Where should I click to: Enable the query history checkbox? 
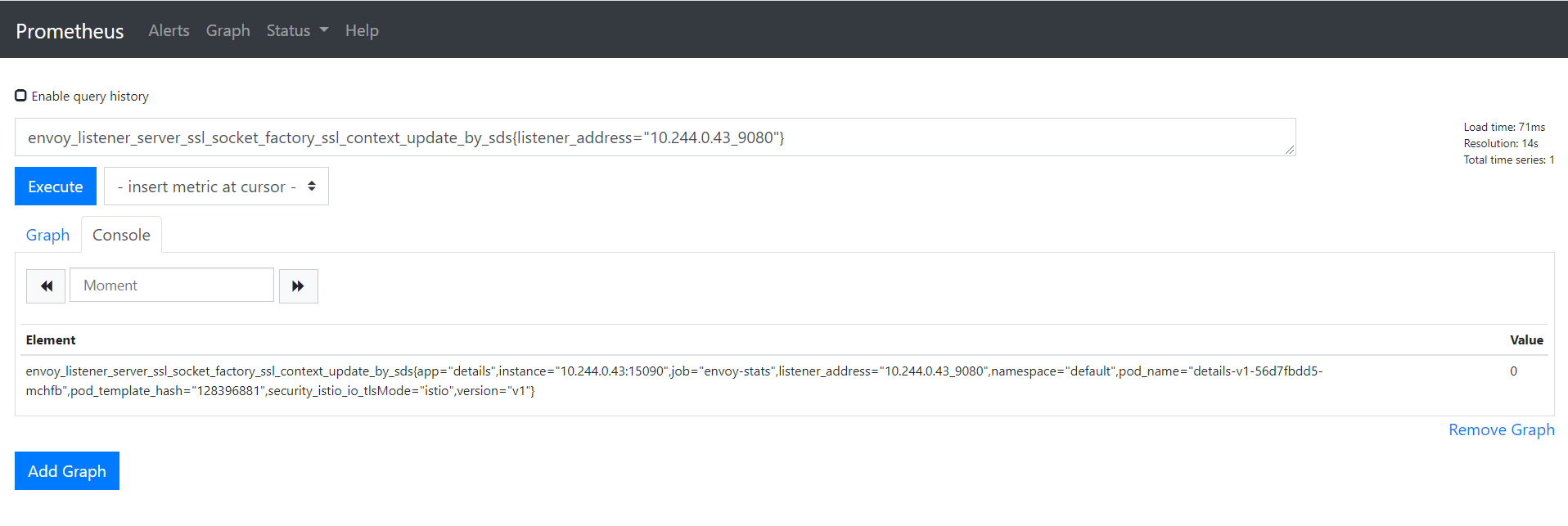pyautogui.click(x=21, y=96)
